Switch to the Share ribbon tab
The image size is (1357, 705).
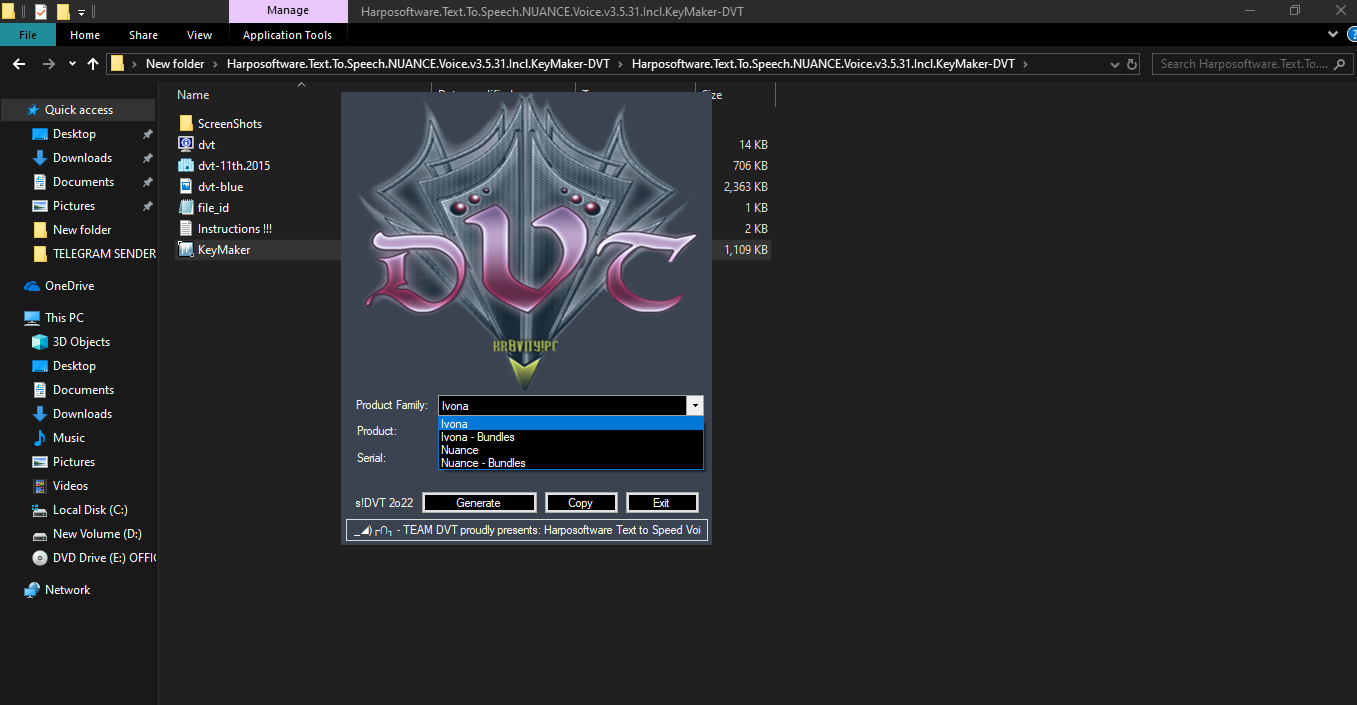pyautogui.click(x=143, y=35)
